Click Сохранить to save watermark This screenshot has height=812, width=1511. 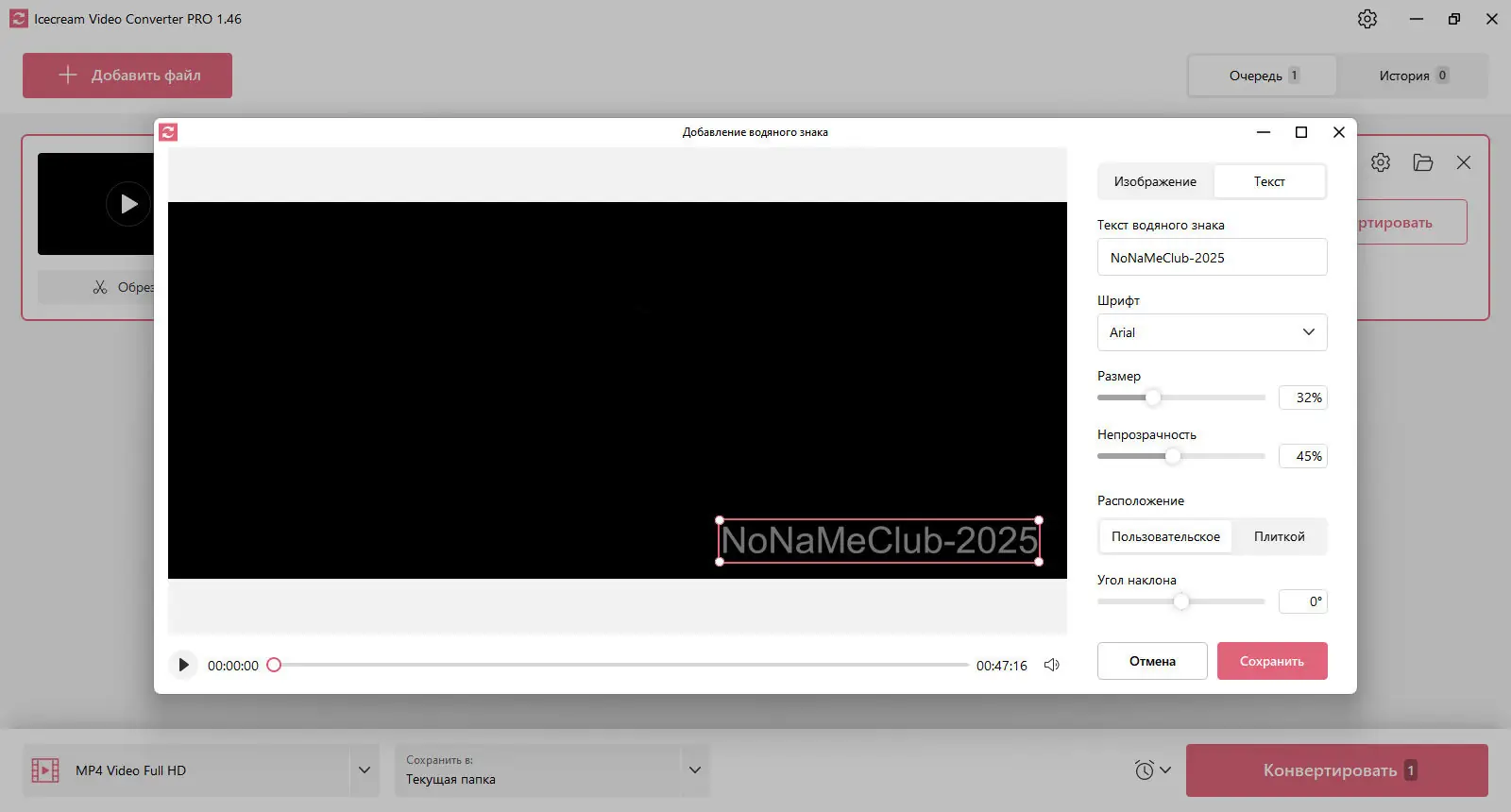pyautogui.click(x=1272, y=661)
